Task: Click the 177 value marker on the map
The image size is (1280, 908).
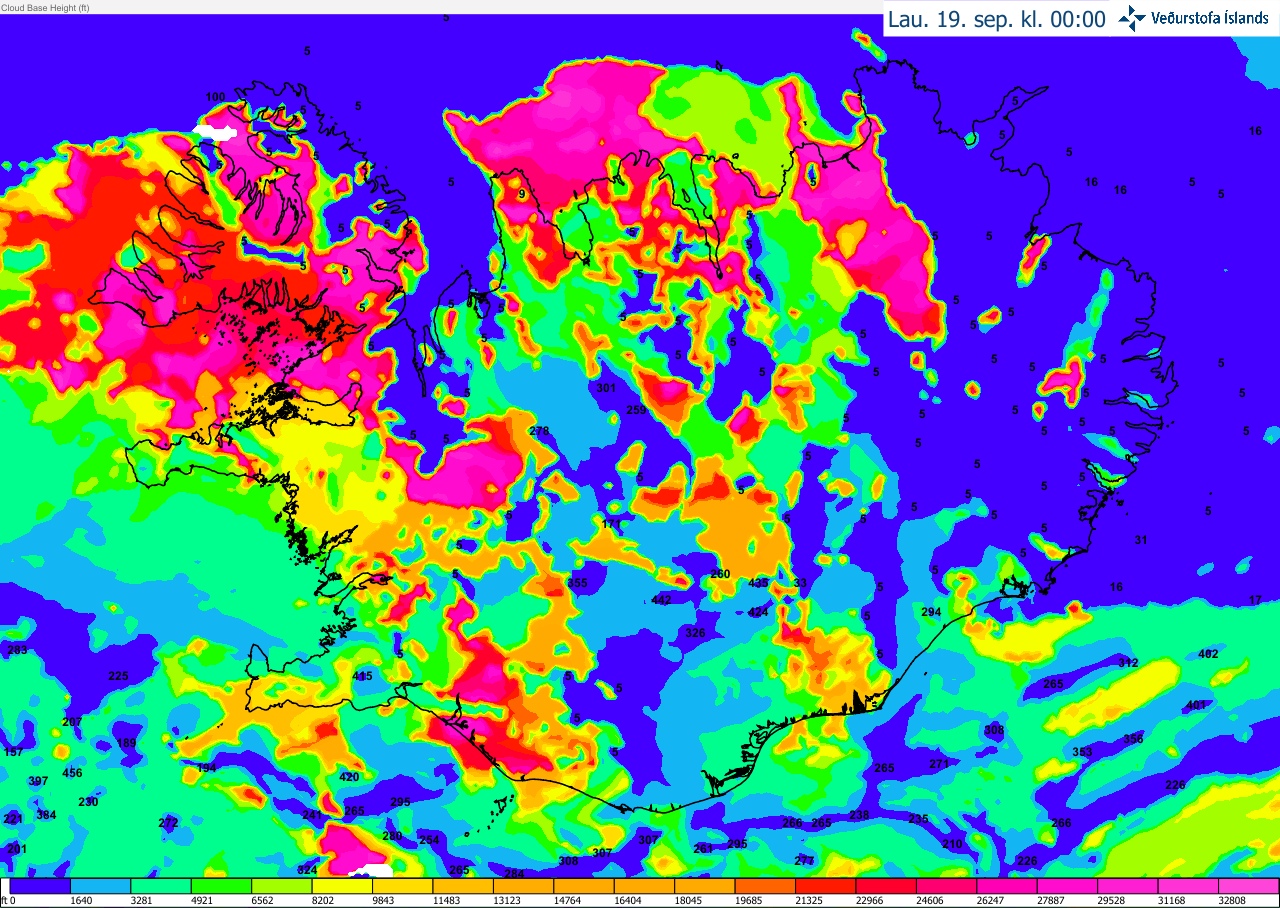Action: tap(611, 524)
